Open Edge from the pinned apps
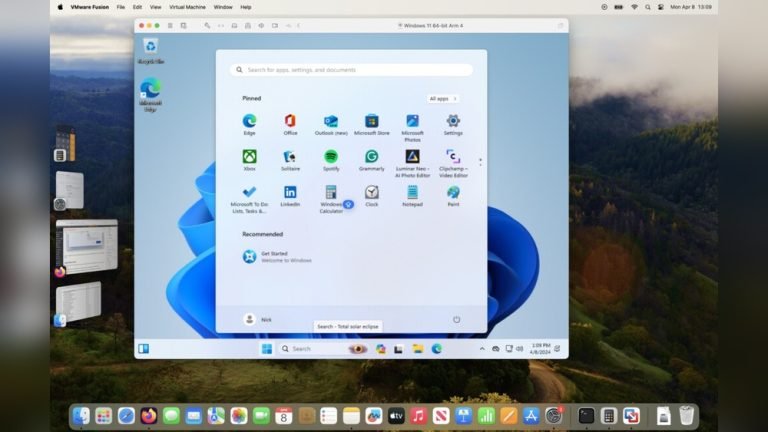 coord(249,124)
